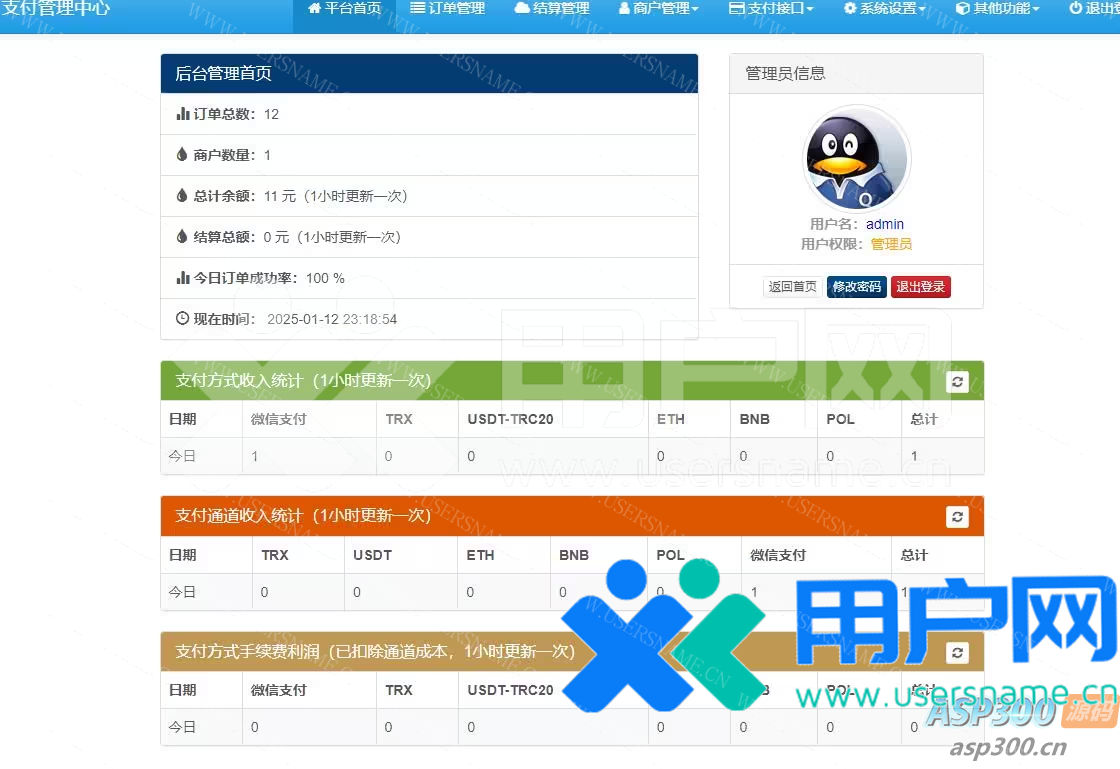Click the bar chart icon beside 订单总数
The image size is (1120, 769).
point(183,114)
